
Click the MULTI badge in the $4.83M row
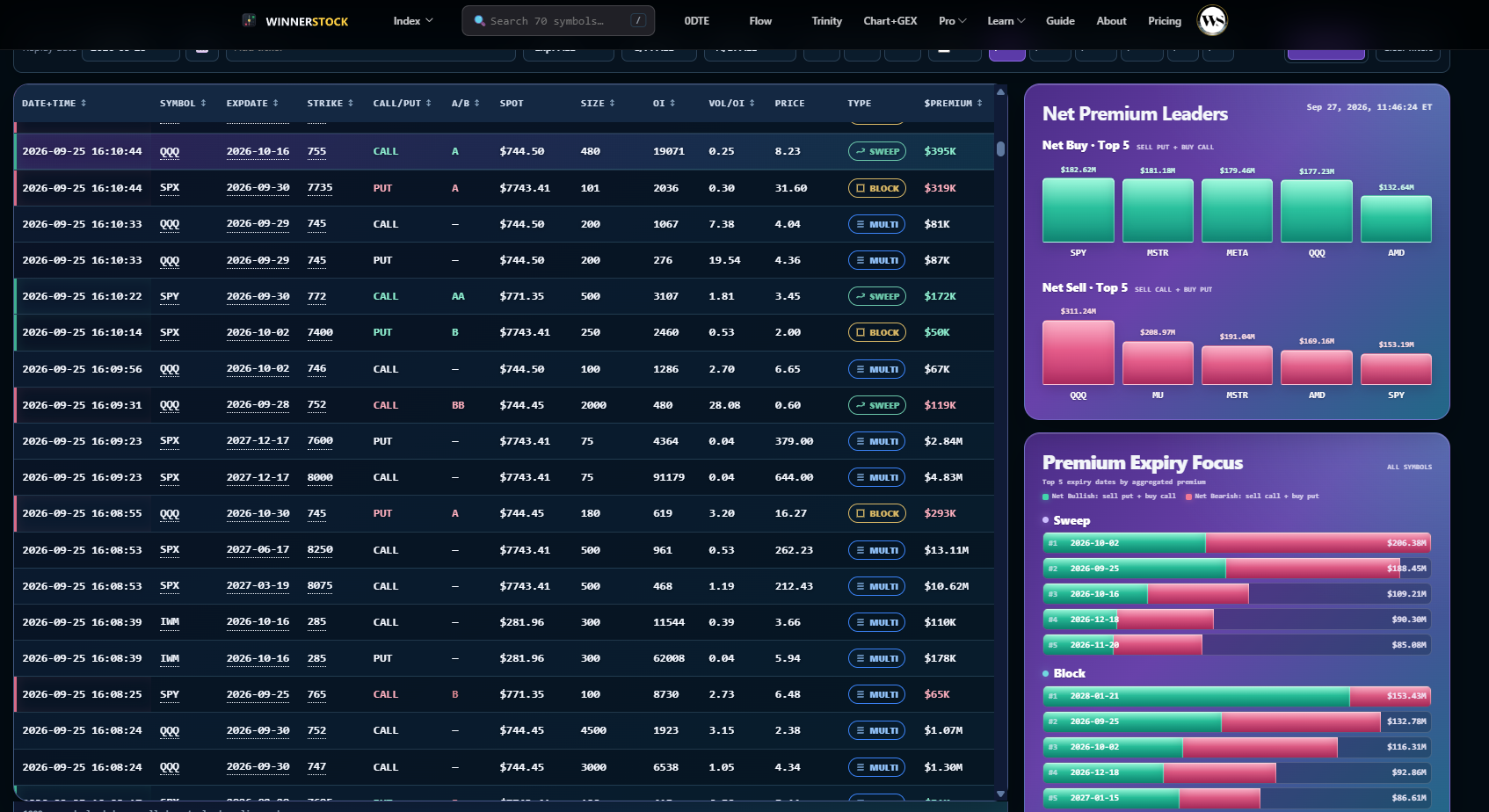coord(876,477)
